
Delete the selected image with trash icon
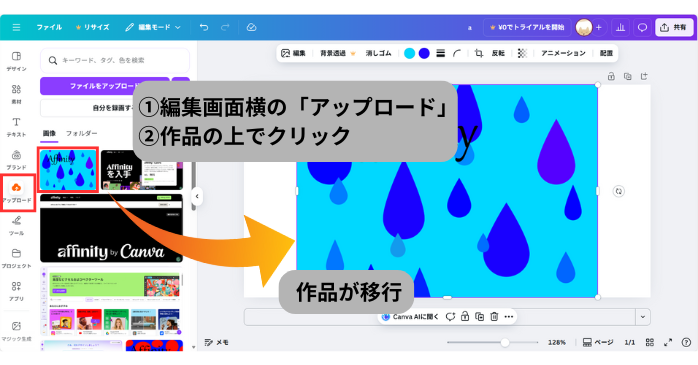coord(494,317)
